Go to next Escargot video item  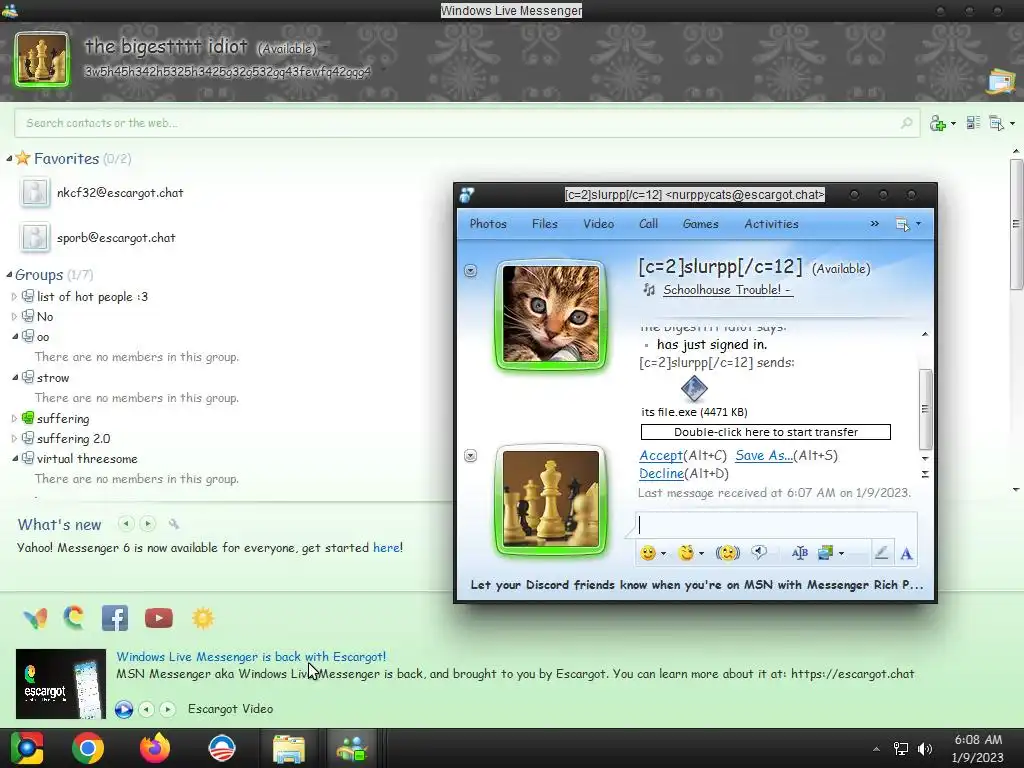click(168, 709)
